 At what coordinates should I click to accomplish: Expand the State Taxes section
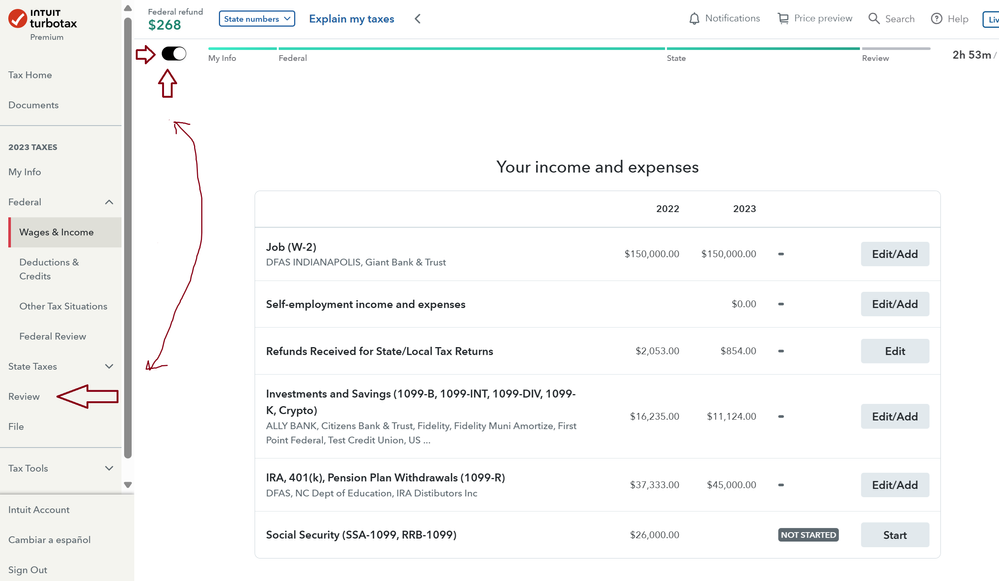click(x=109, y=366)
